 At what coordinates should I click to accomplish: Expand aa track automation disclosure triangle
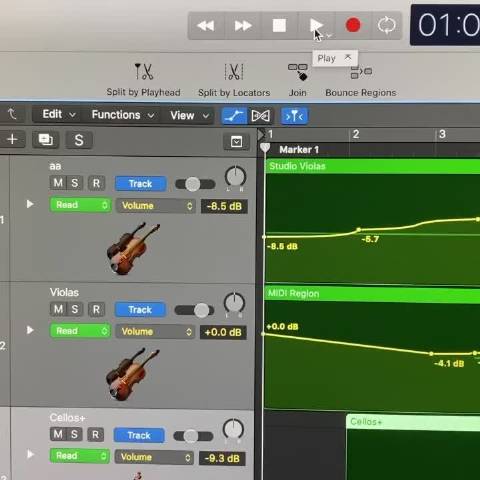coord(30,204)
